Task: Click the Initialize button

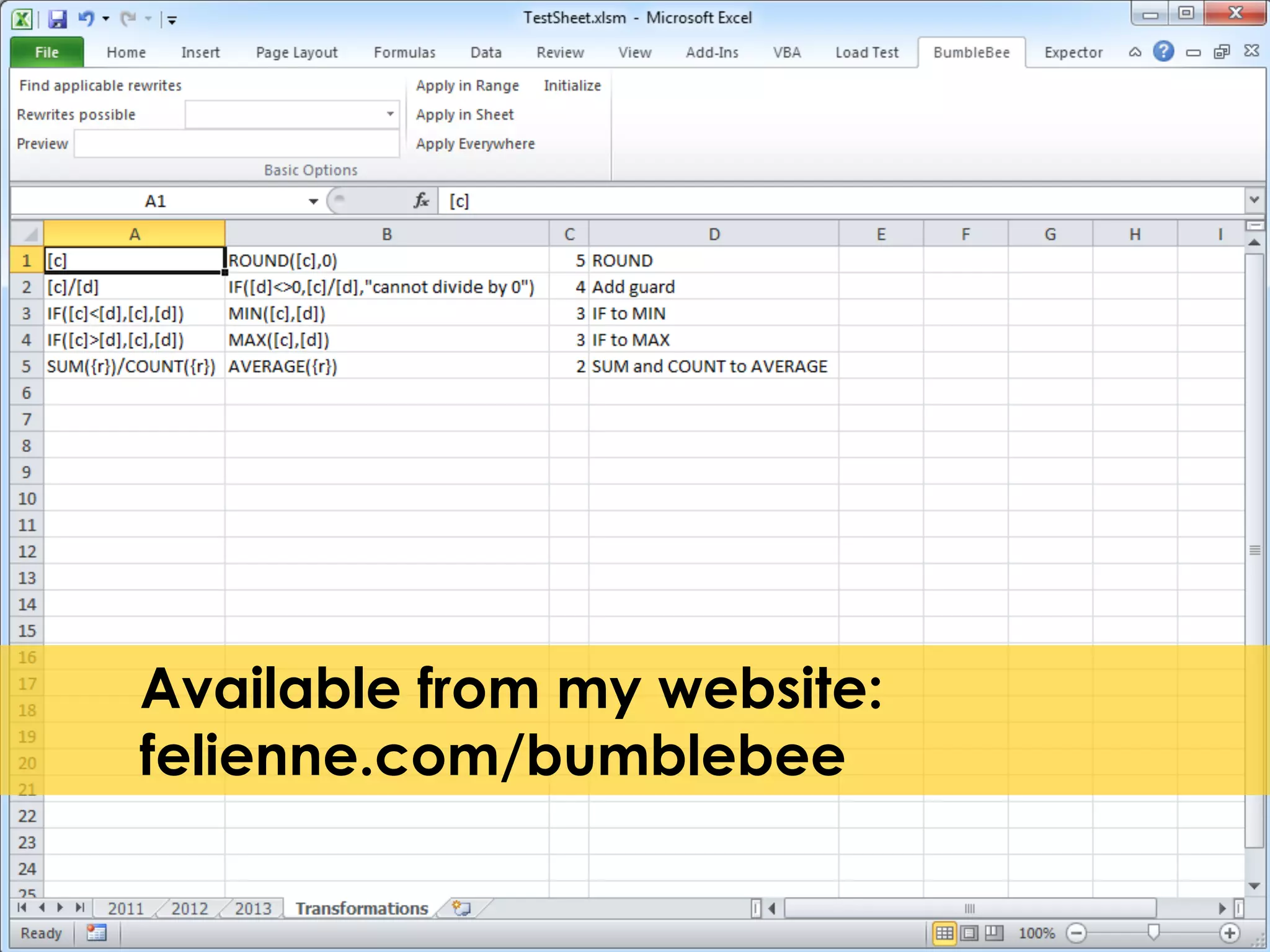Action: (572, 86)
